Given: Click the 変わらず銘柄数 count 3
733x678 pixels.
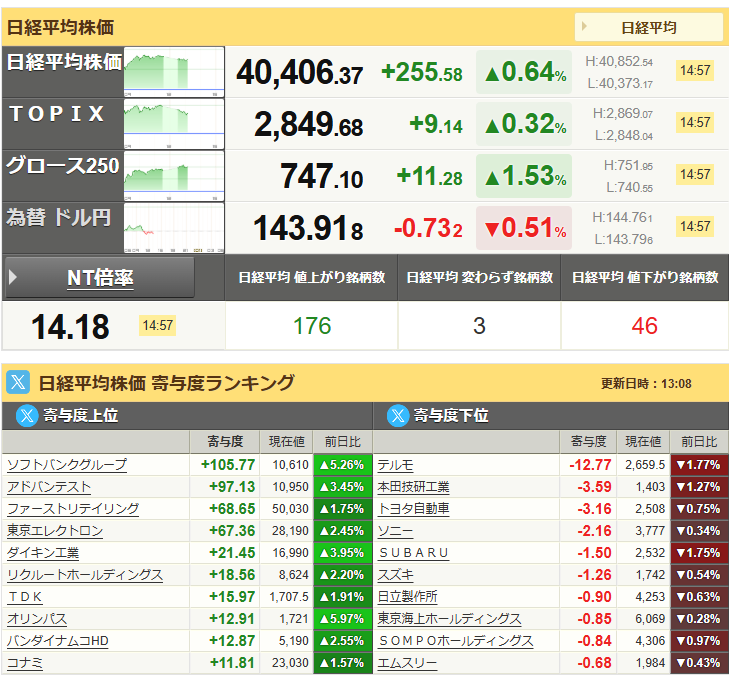Looking at the screenshot, I should pyautogui.click(x=479, y=325).
